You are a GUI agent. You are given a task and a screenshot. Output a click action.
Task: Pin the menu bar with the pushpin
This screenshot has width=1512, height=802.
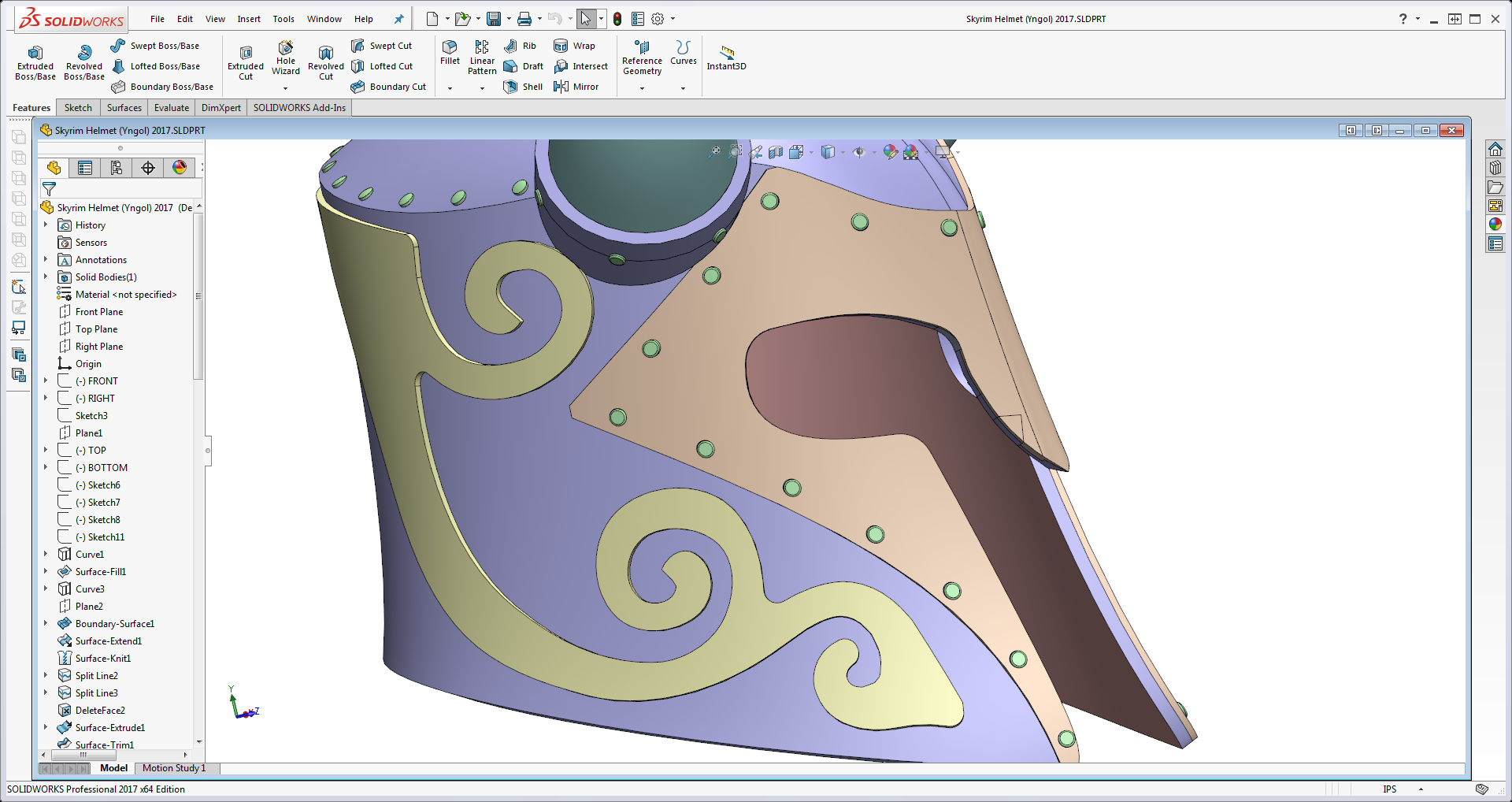(398, 18)
